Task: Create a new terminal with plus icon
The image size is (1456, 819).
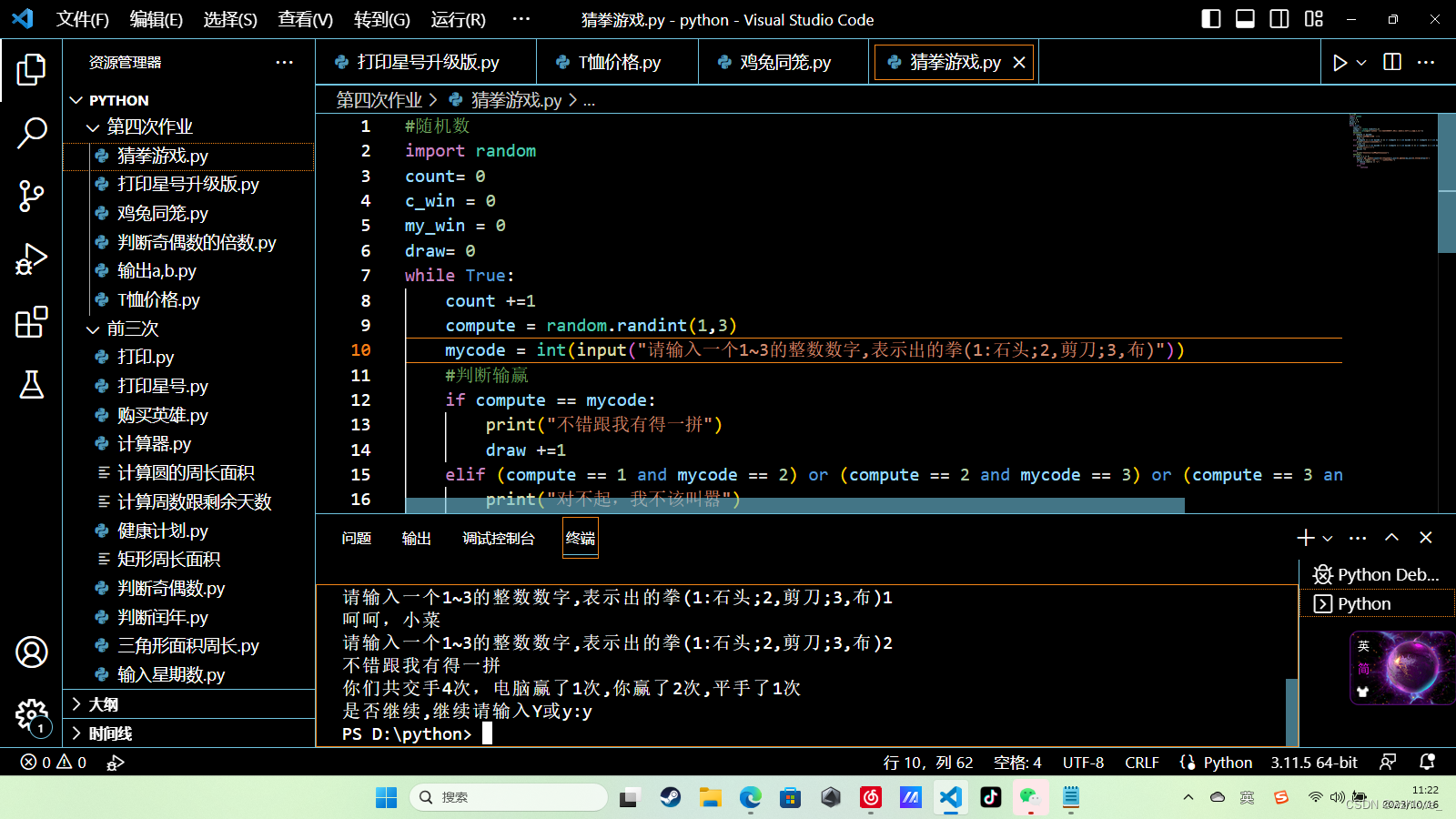Action: point(1306,538)
